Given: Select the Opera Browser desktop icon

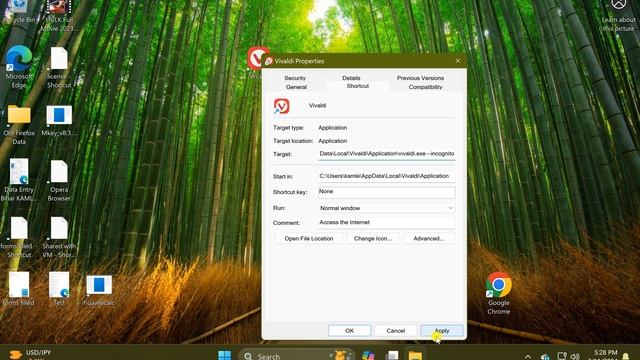Looking at the screenshot, I should click(59, 181).
